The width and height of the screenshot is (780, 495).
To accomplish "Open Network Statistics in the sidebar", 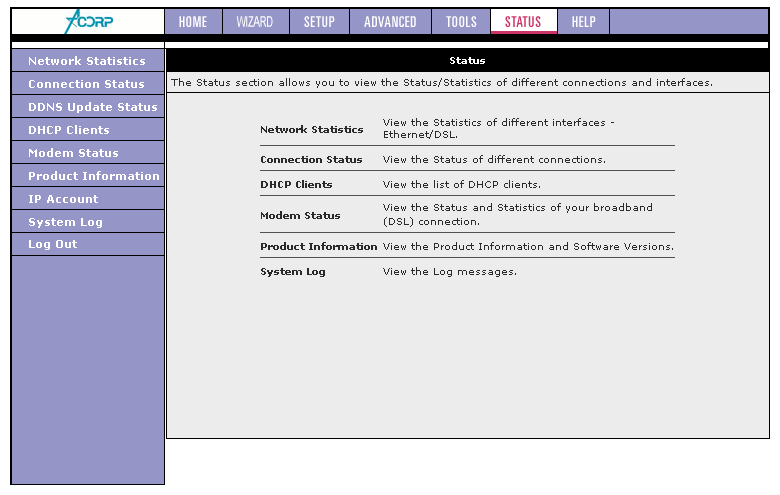I will 88,61.
